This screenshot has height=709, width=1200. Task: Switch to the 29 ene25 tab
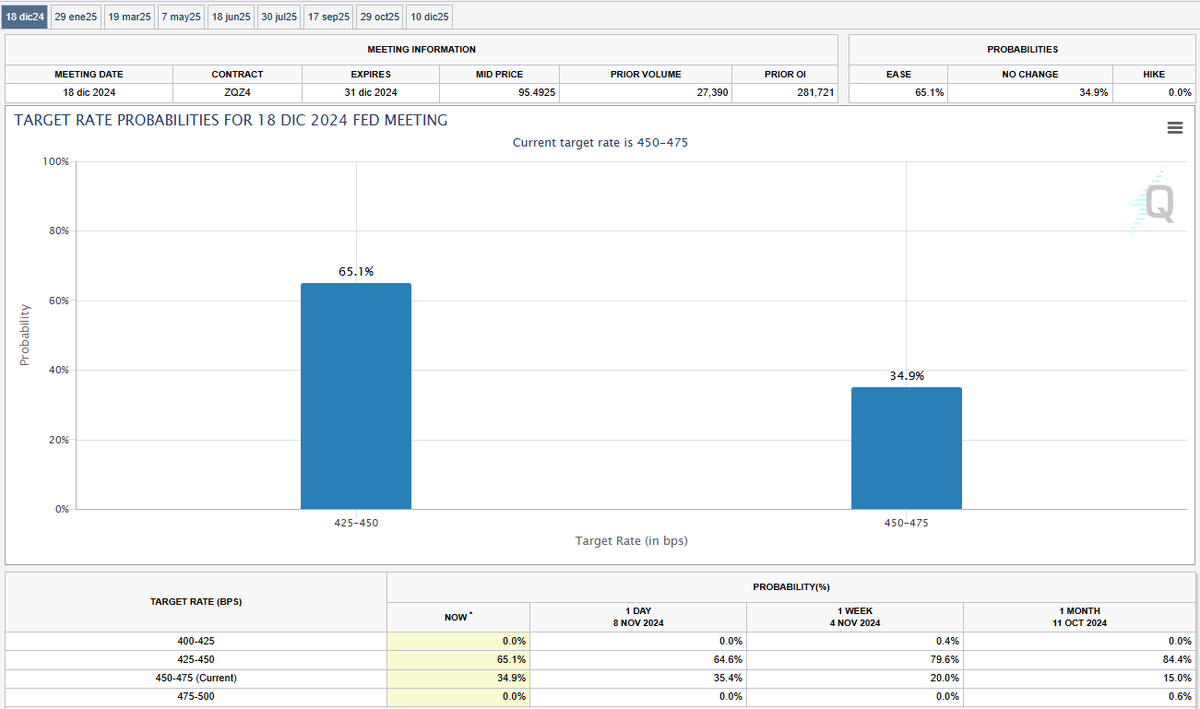tap(76, 17)
